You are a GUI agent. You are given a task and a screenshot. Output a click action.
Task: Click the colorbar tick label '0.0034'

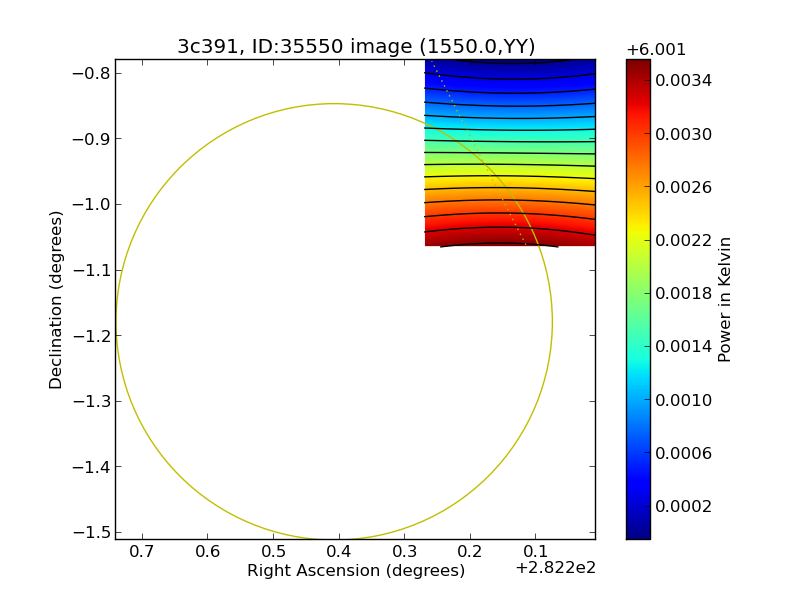click(x=683, y=80)
